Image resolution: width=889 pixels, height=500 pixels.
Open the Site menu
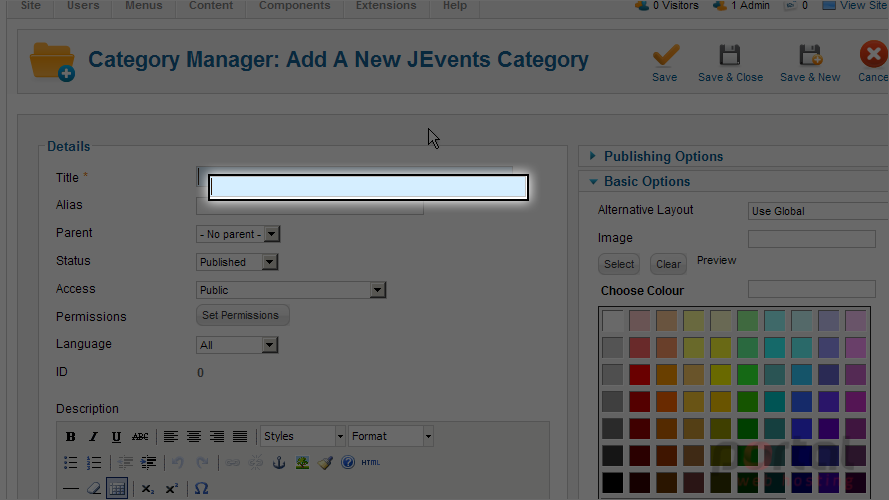point(31,6)
